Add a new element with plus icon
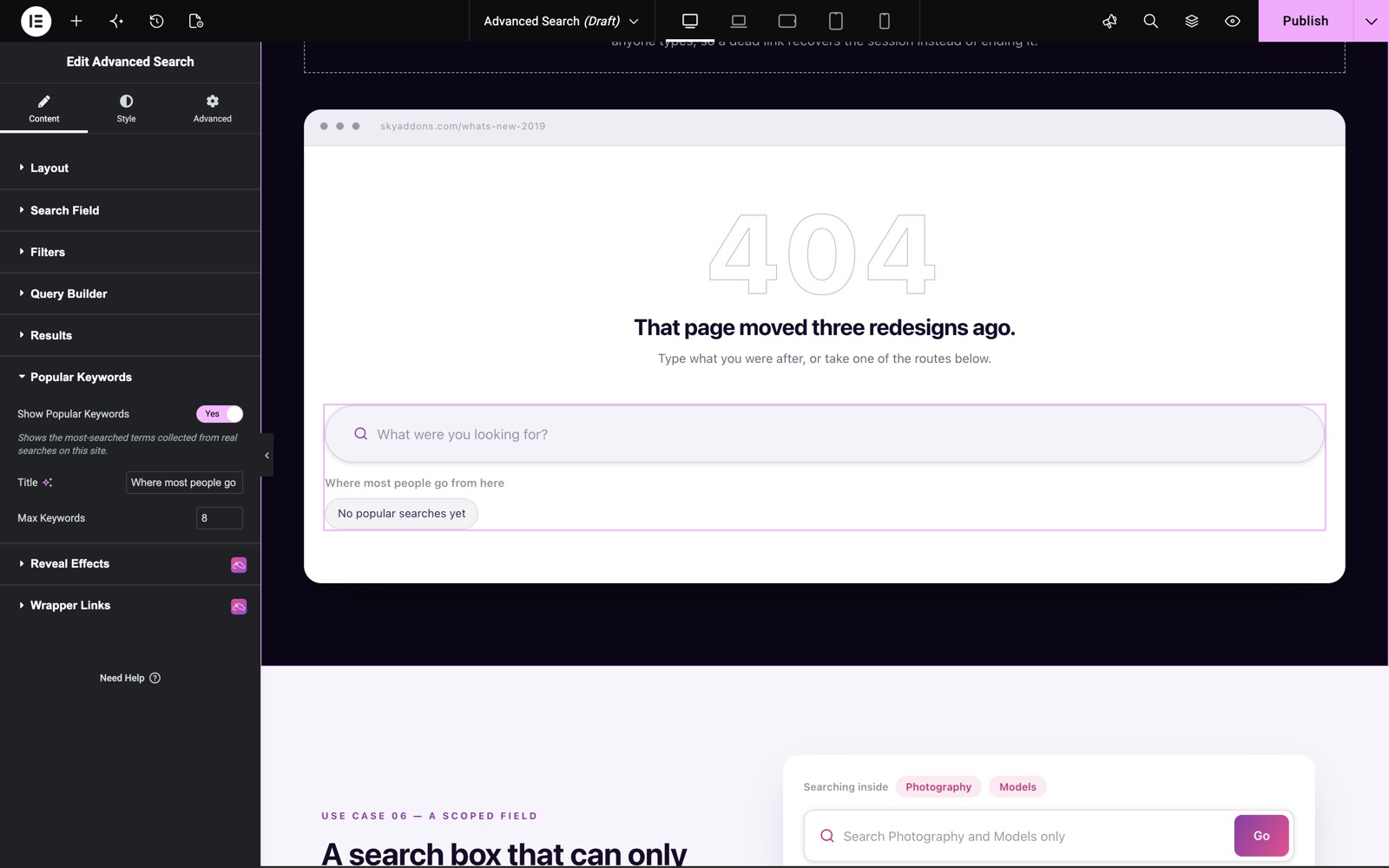The width and height of the screenshot is (1389, 868). tap(76, 21)
